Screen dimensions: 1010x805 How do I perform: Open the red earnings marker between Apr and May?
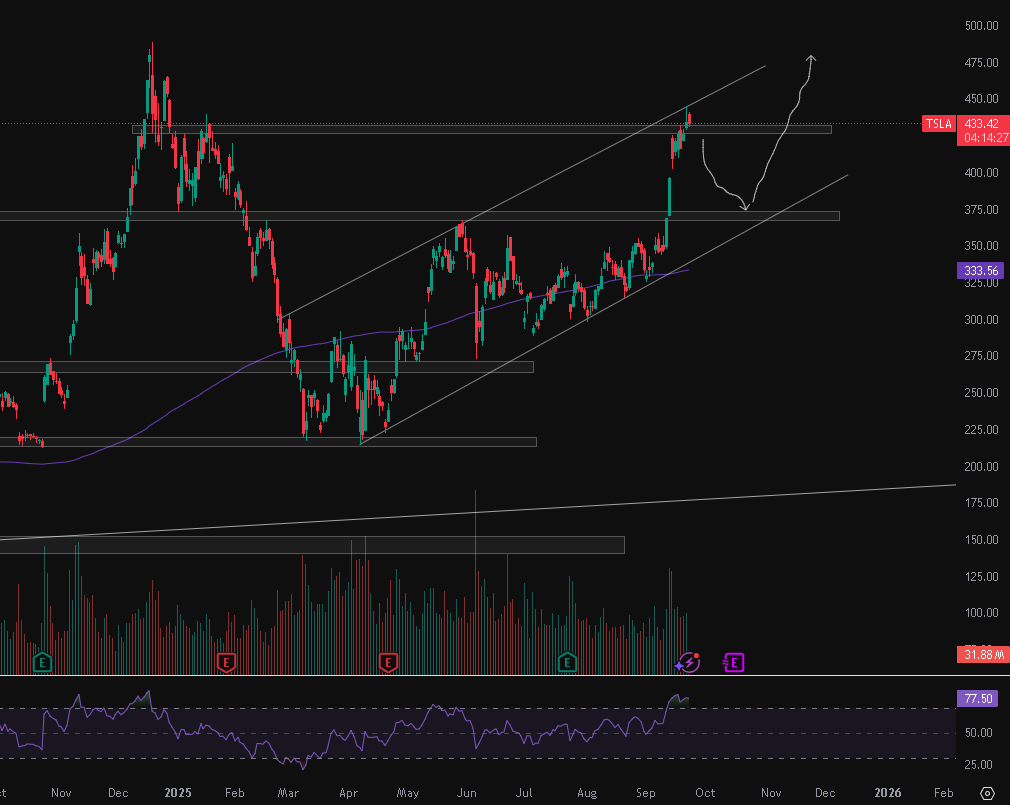(388, 661)
